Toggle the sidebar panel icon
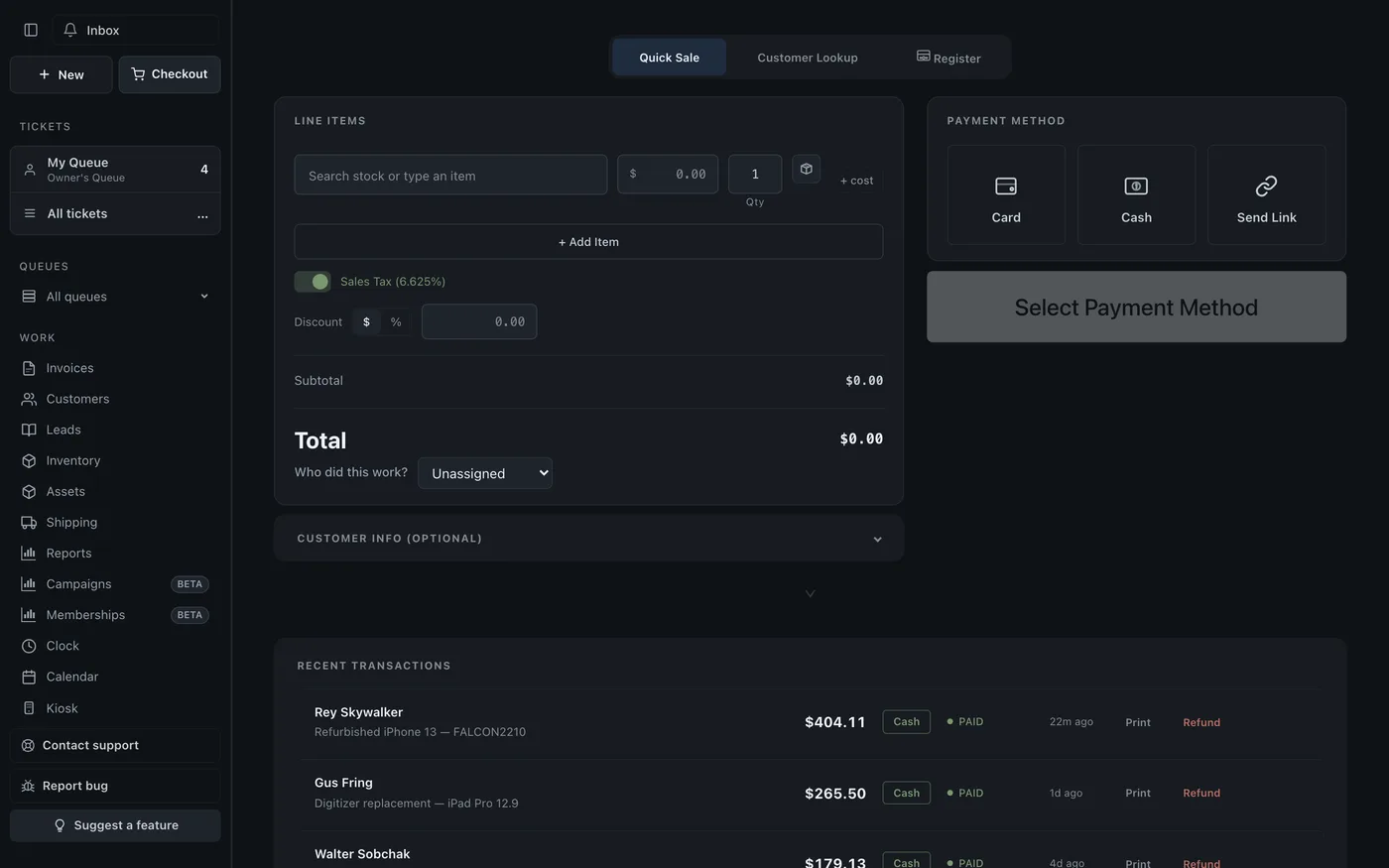Viewport: 1389px width, 868px height. point(31,30)
